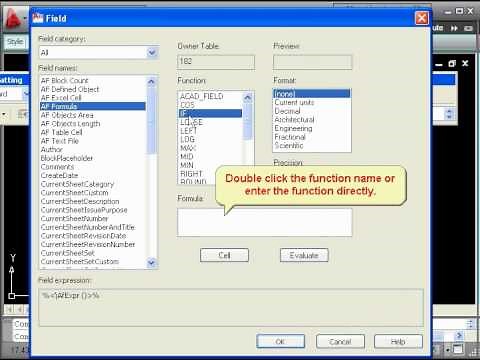480x360 pixels.
Task: Choose Decimal format
Action: click(x=287, y=111)
